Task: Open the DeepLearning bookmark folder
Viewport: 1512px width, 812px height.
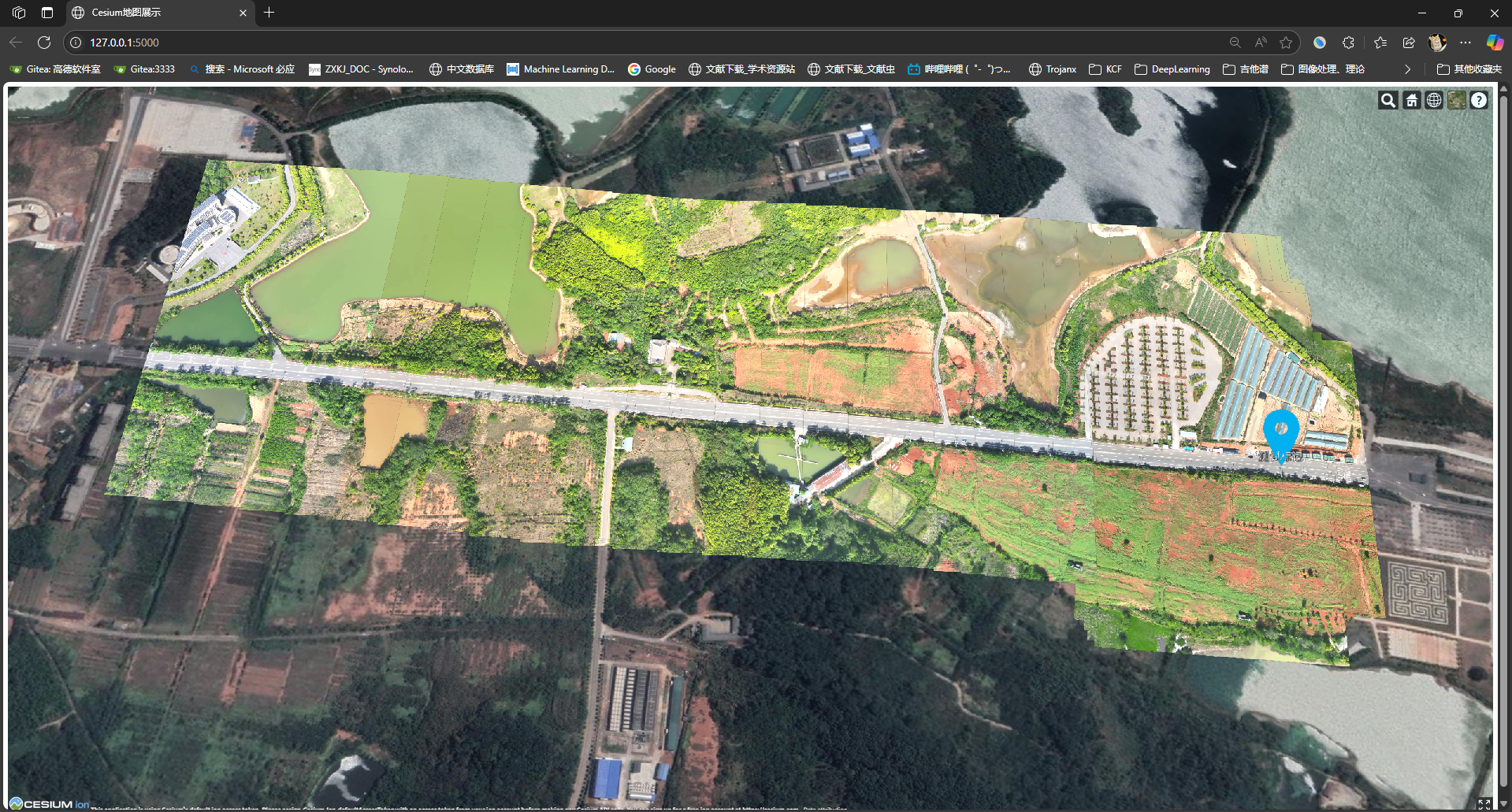Action: click(x=1172, y=69)
